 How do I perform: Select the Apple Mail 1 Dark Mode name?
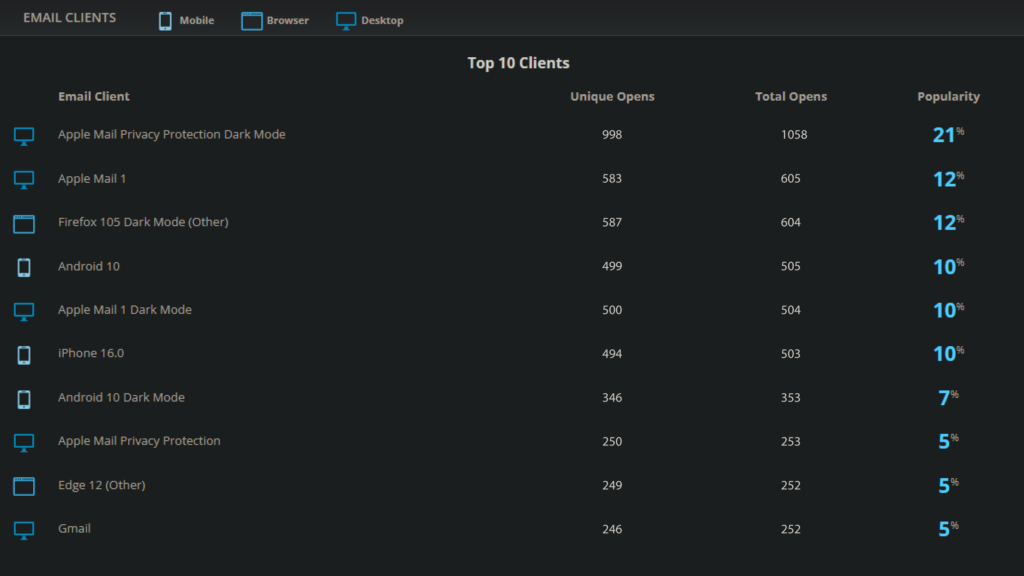point(125,310)
